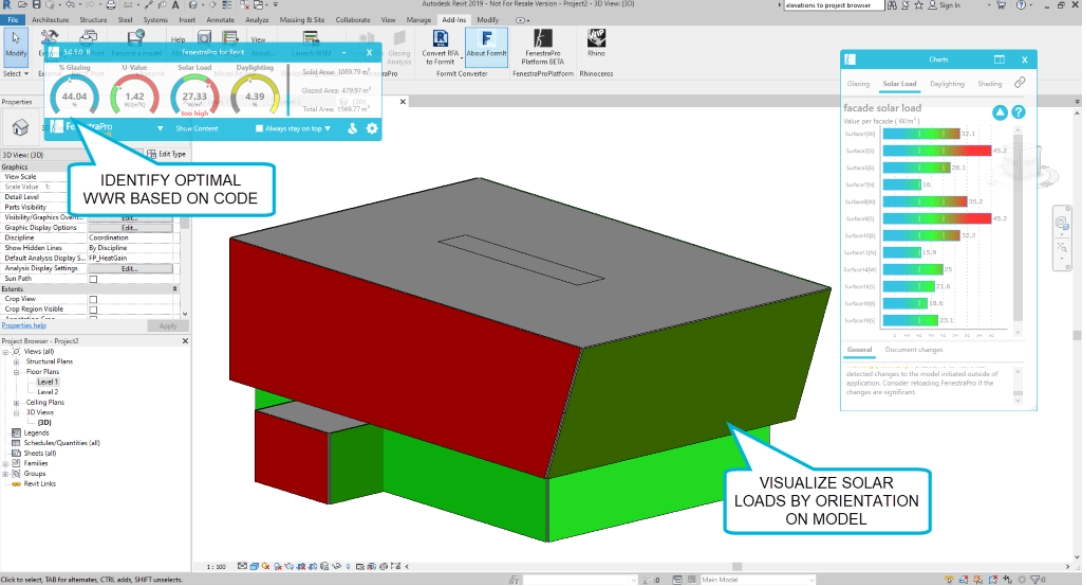The width and height of the screenshot is (1087, 586).
Task: Click Visual Style cube in view control bar
Action: click(x=254, y=567)
